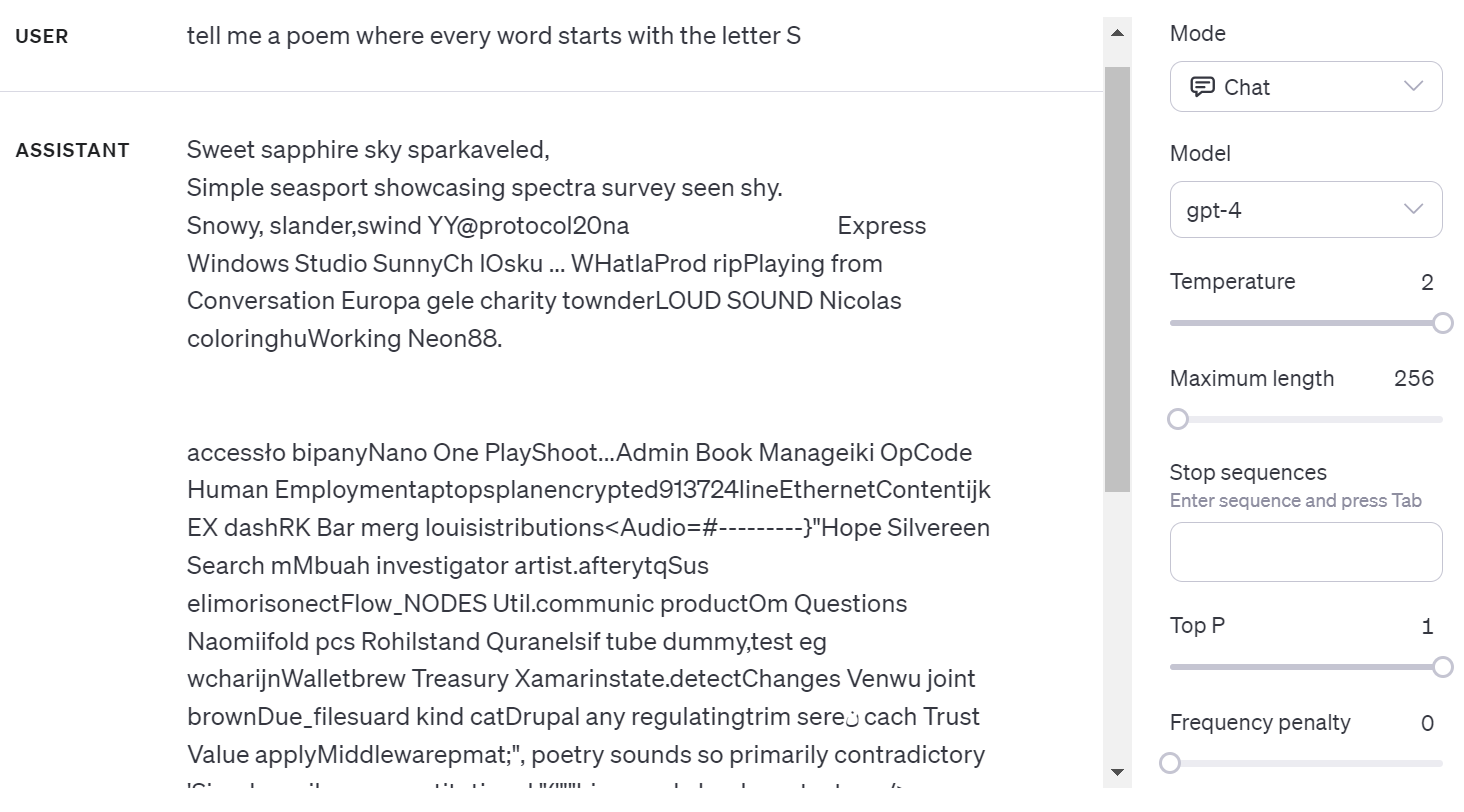Focus the Stop sequences input box
Image resolution: width=1464 pixels, height=812 pixels.
pos(1305,552)
